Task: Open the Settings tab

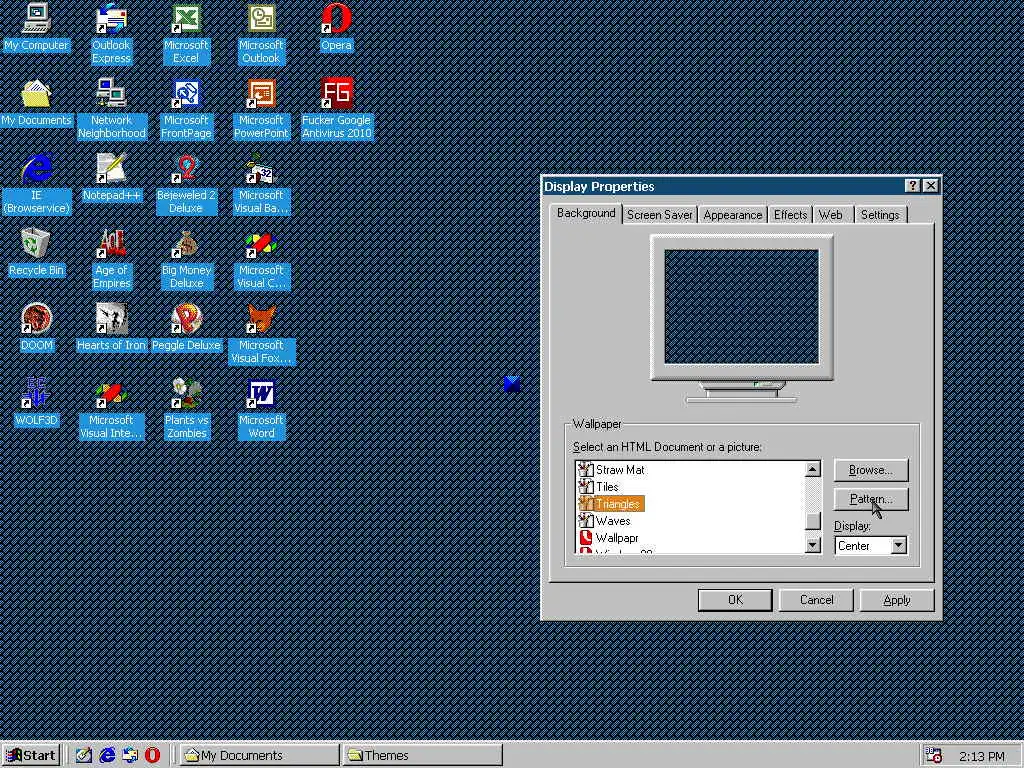Action: click(880, 215)
